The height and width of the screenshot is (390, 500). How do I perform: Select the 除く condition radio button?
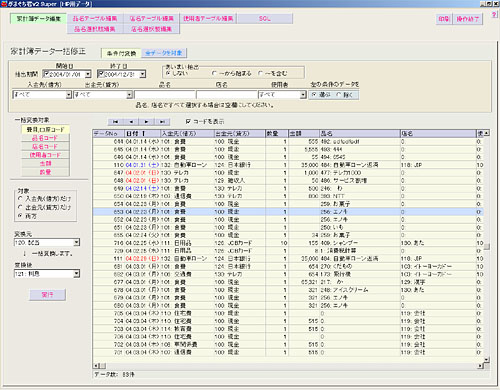pos(339,95)
